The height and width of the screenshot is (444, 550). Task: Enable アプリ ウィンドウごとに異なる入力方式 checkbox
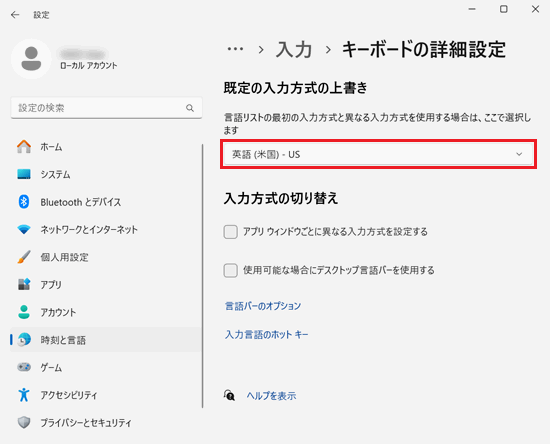coord(230,232)
